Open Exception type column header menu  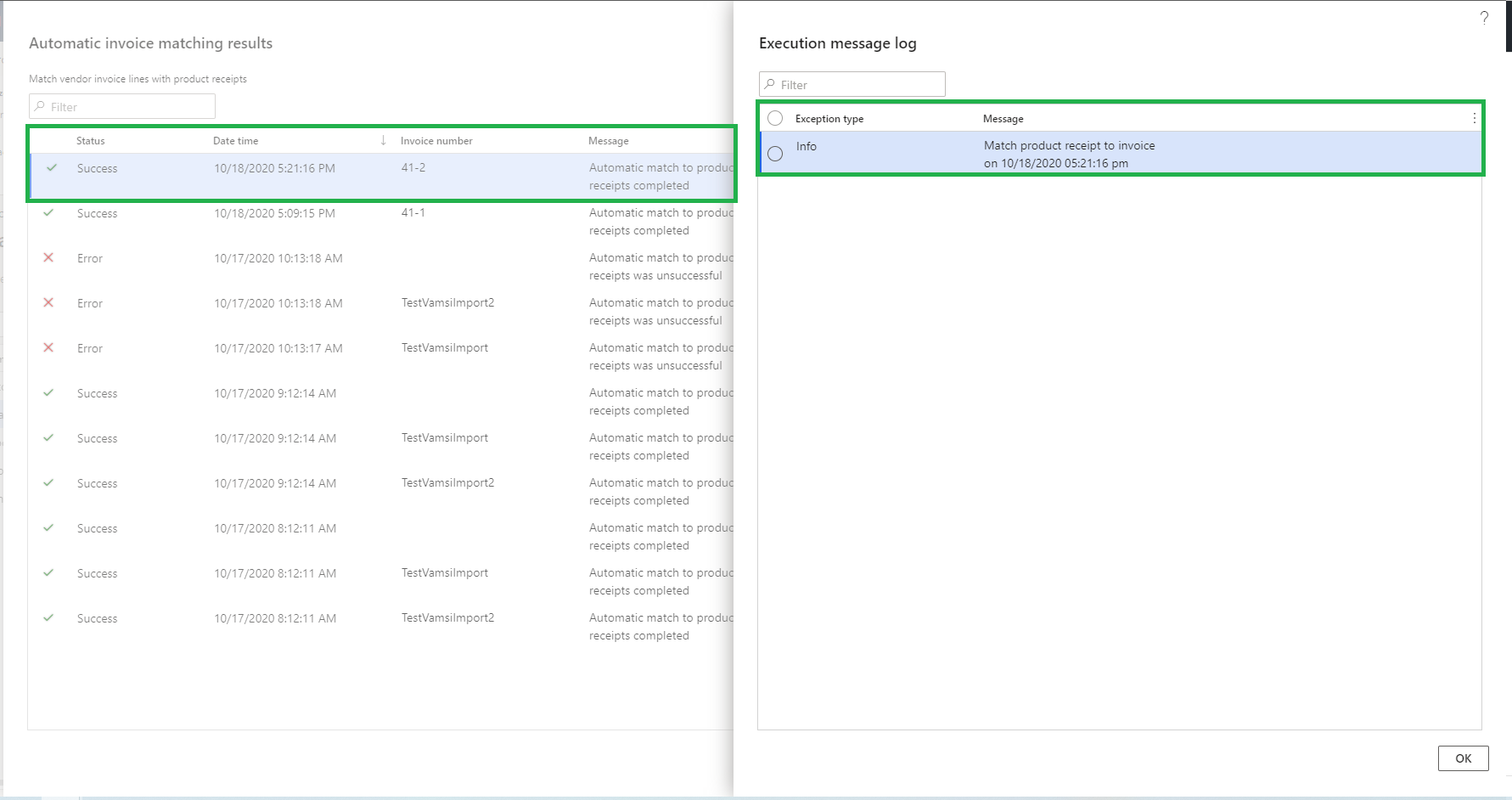click(829, 119)
